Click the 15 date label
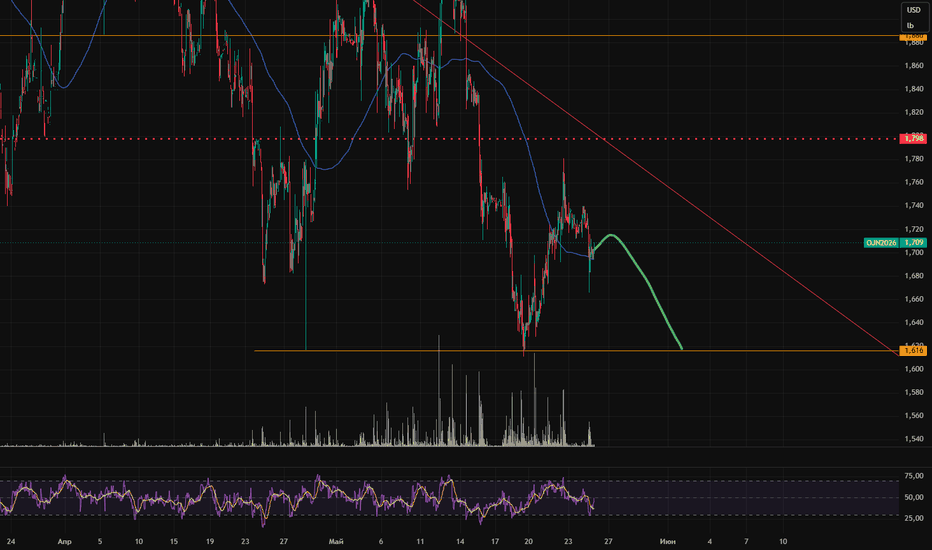Screen dimensions: 932x550 [174, 542]
